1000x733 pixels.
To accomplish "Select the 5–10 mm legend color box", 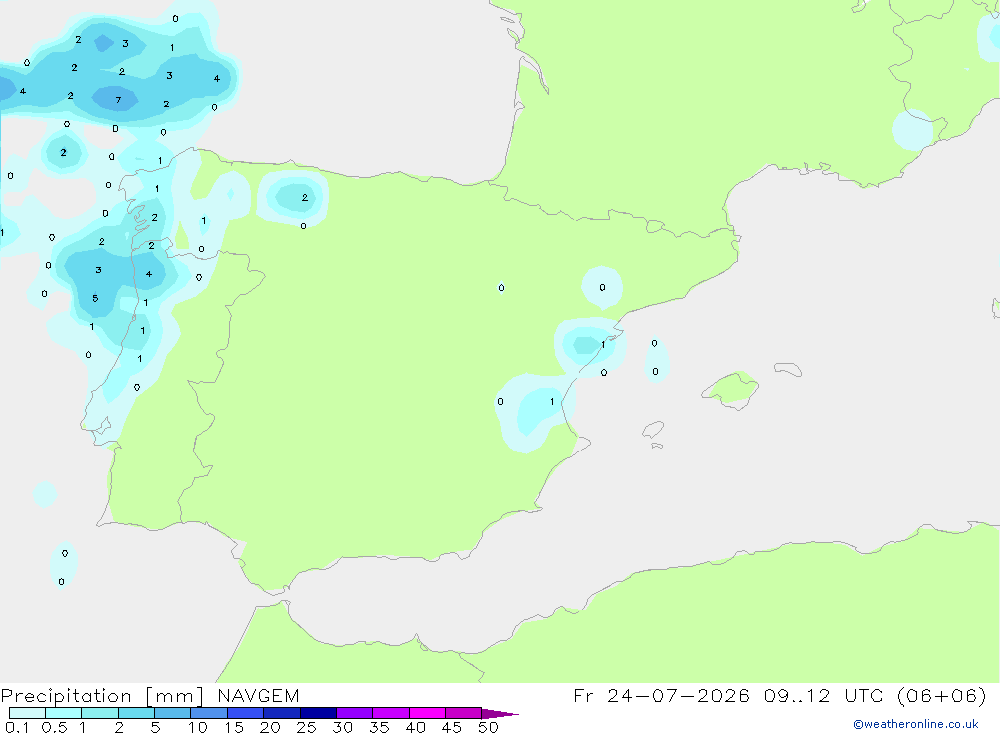I will (x=173, y=713).
